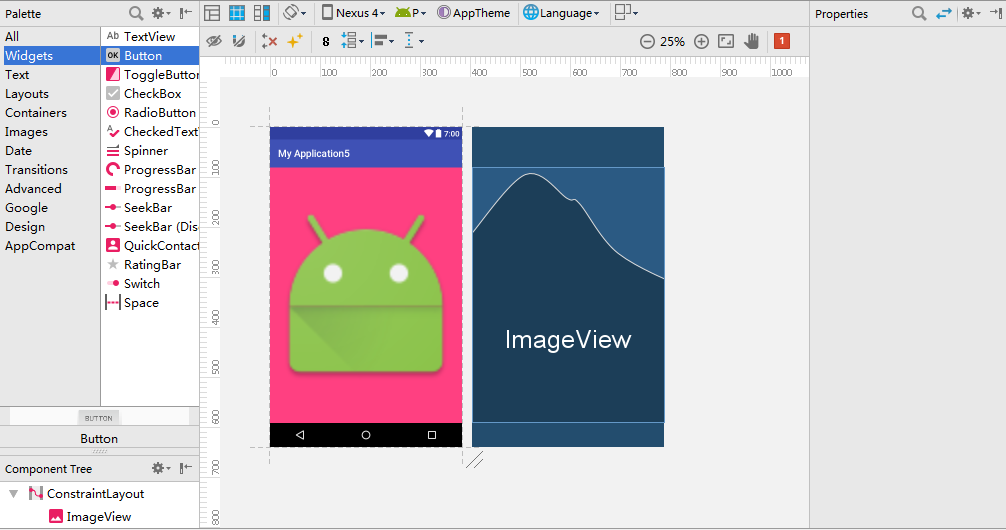Pick TextView widget in palette

150,37
